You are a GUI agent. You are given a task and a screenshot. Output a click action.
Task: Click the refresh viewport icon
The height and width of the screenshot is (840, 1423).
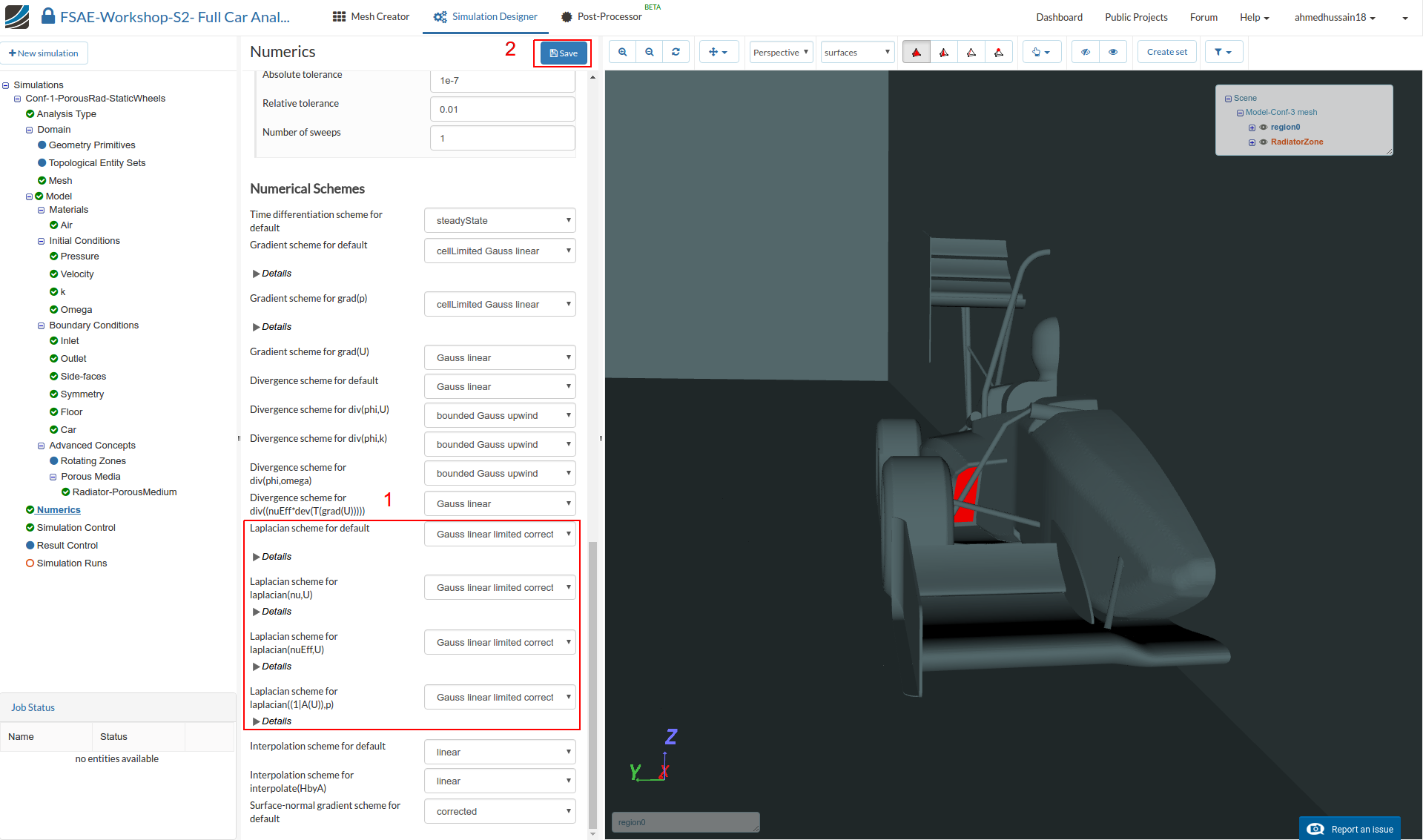(676, 52)
